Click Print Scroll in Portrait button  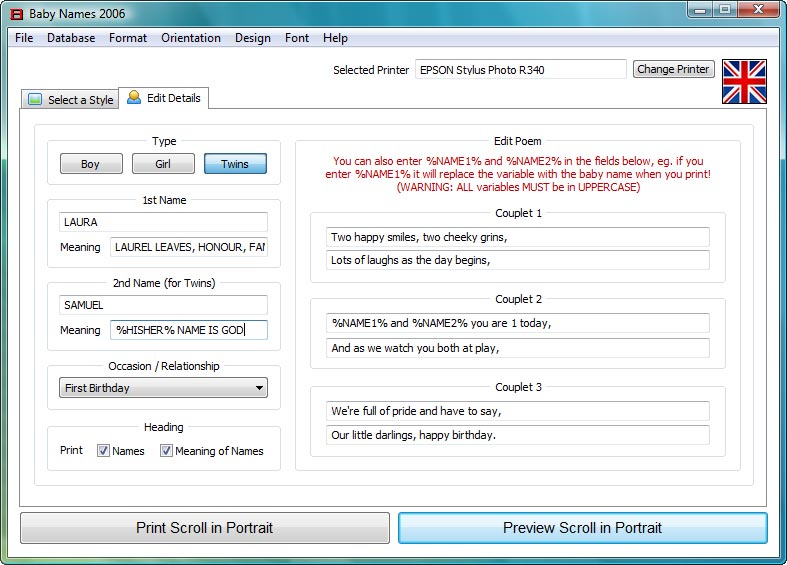coord(205,528)
